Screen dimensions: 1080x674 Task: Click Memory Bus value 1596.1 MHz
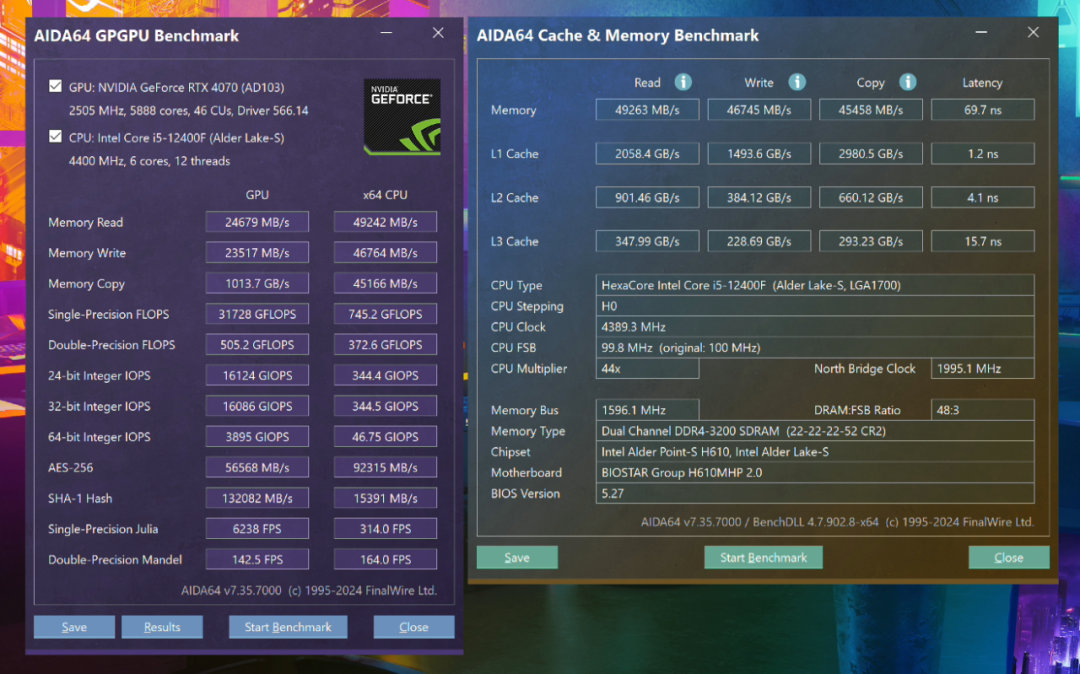click(647, 410)
